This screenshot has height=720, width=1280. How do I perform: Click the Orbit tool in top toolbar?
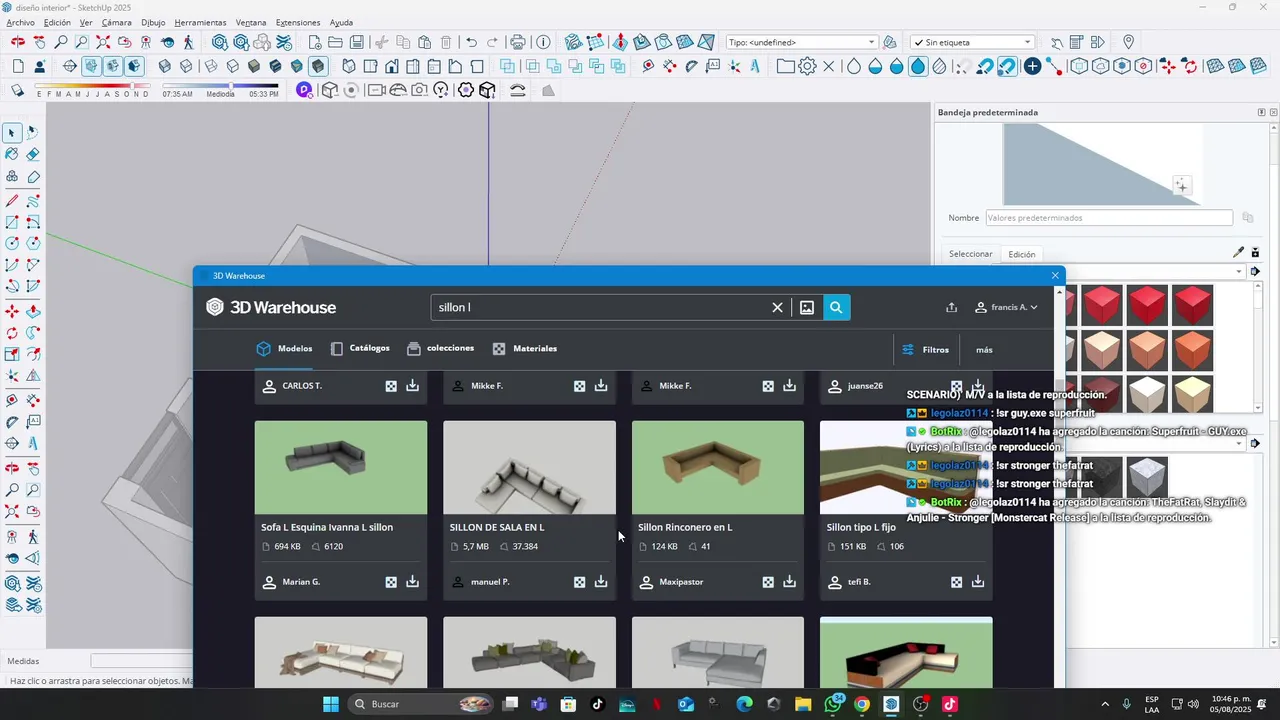[18, 42]
